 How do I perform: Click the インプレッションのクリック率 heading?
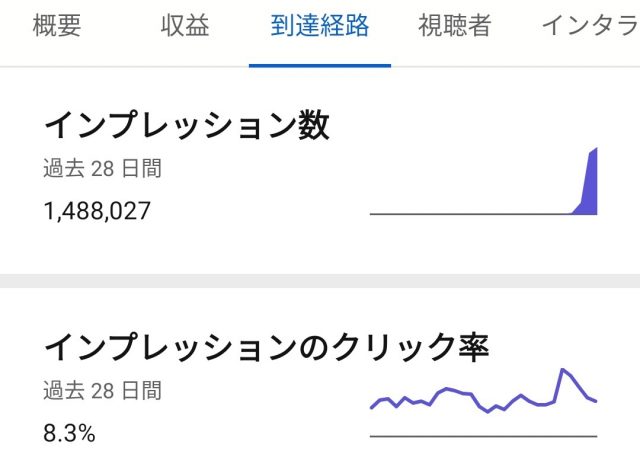point(266,347)
